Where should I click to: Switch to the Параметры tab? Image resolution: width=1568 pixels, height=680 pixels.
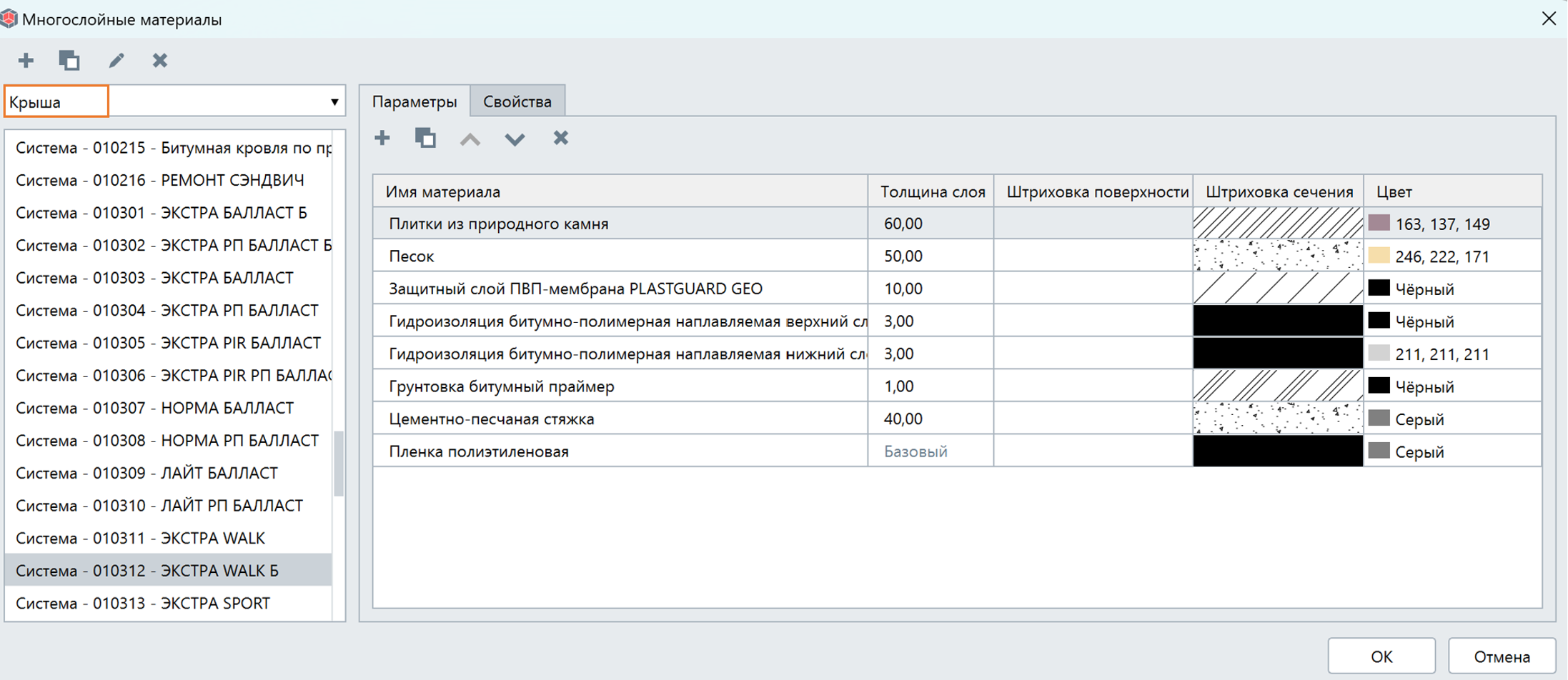click(415, 101)
